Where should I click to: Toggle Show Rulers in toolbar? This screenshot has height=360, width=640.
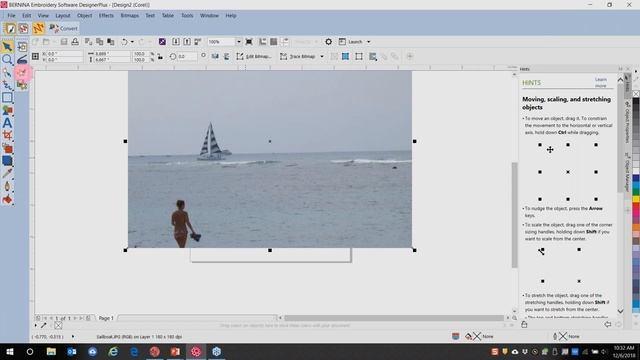click(262, 42)
